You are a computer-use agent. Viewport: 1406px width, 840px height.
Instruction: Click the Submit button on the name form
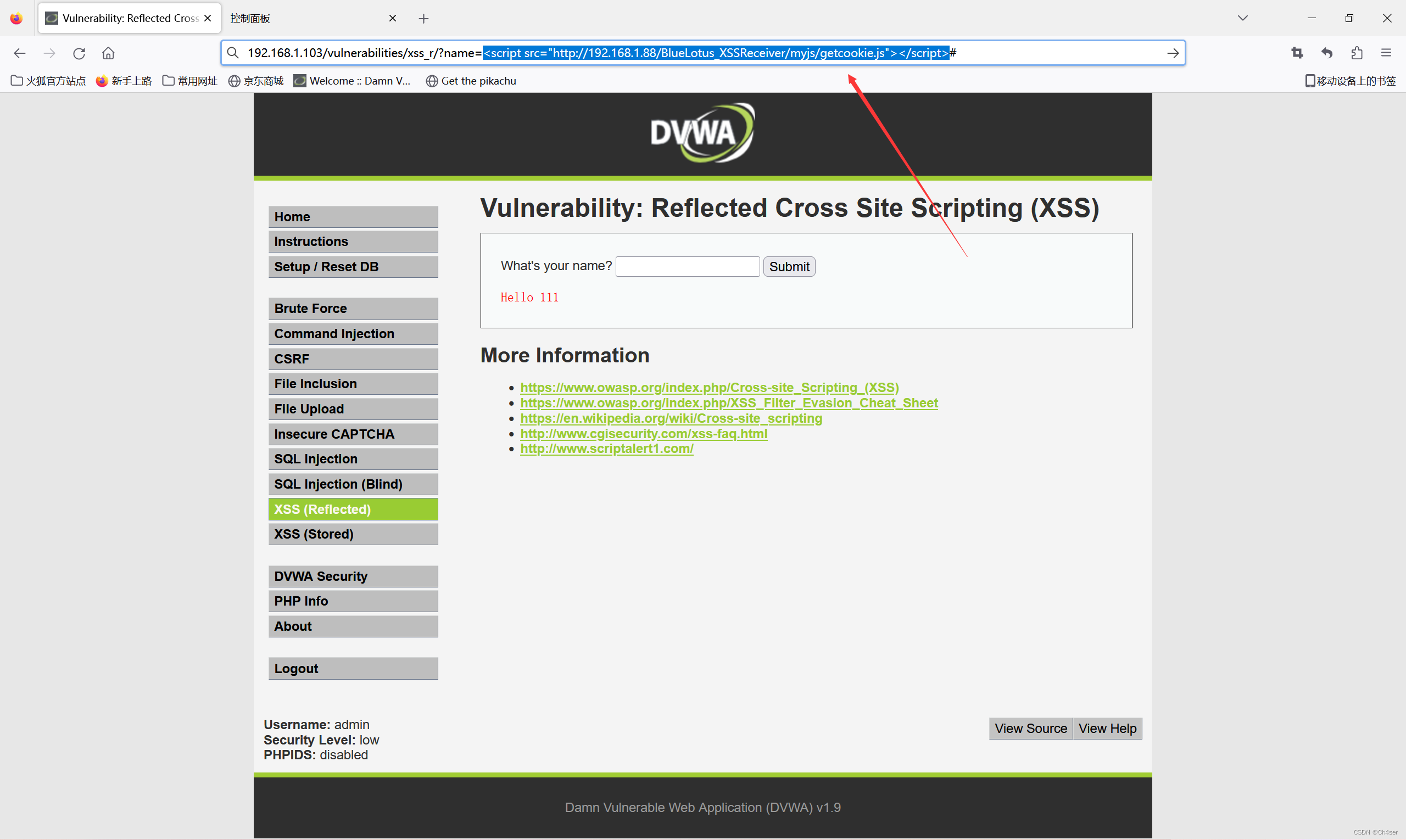tap(789, 266)
